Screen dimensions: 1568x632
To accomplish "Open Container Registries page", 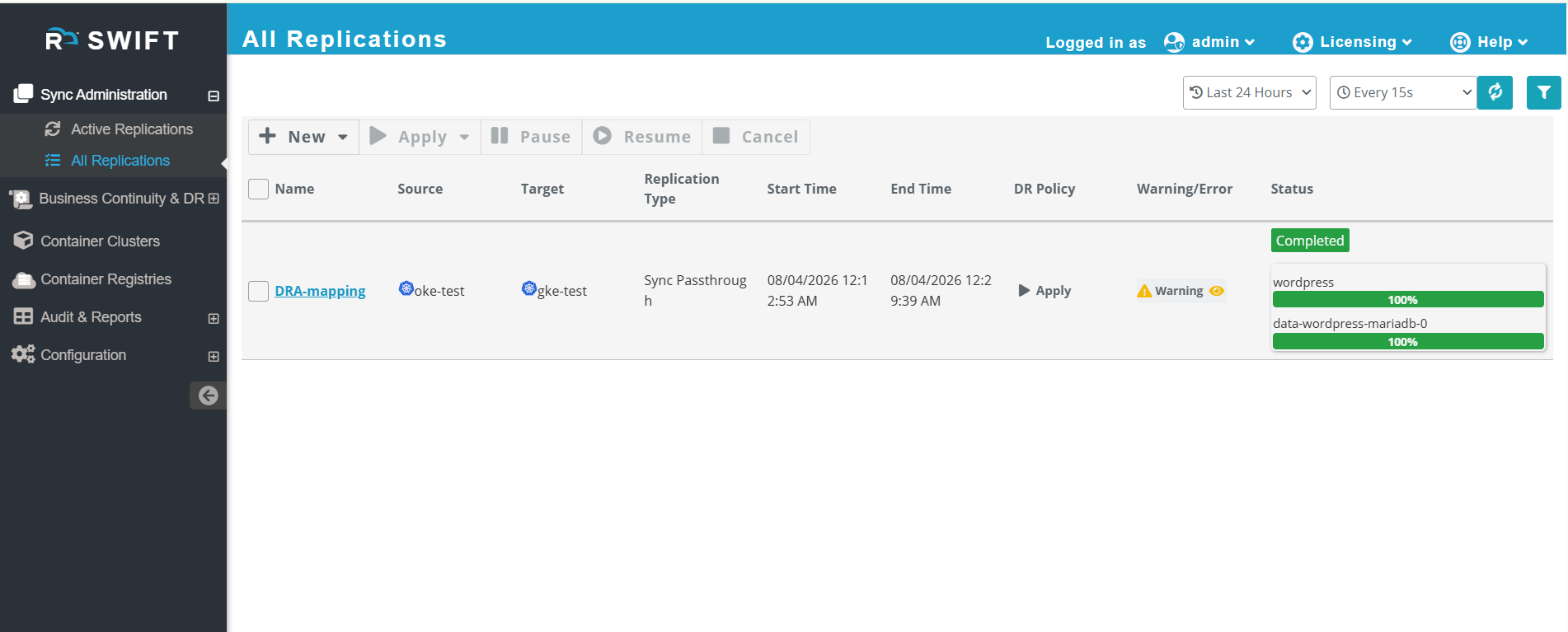I will pos(106,279).
